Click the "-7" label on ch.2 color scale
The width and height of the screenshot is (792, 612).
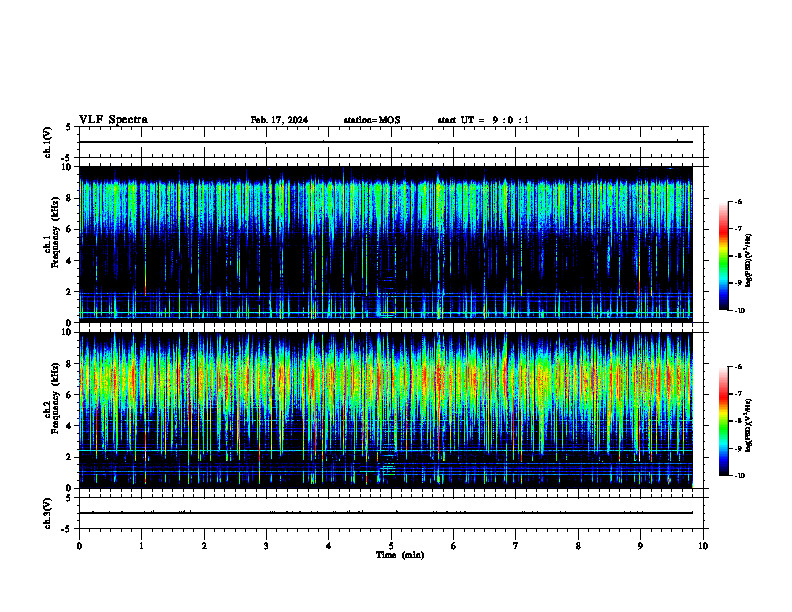[739, 394]
